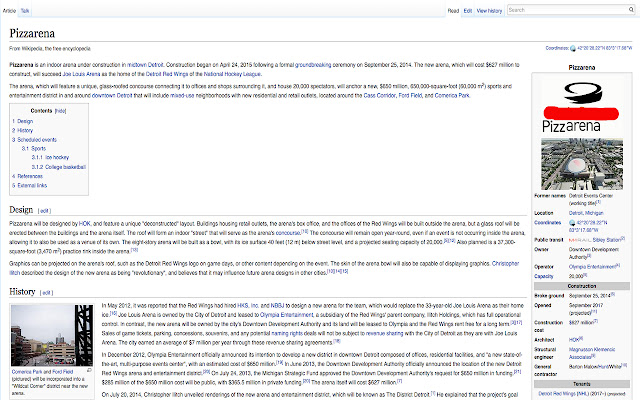Jump to Design in the contents
Viewport: 640px width, 400px height.
coord(25,121)
